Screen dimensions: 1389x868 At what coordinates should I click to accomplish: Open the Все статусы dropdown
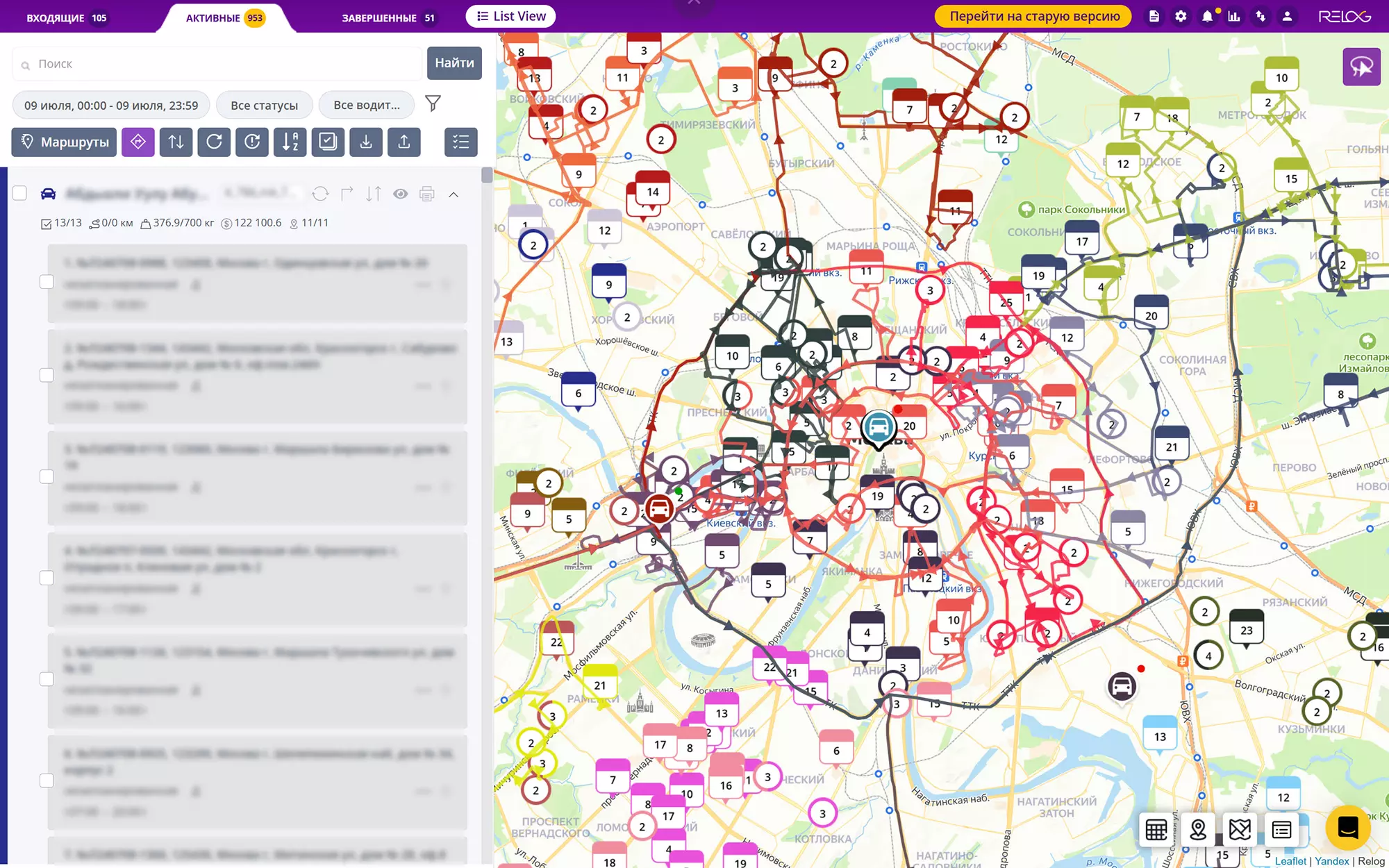coord(264,106)
